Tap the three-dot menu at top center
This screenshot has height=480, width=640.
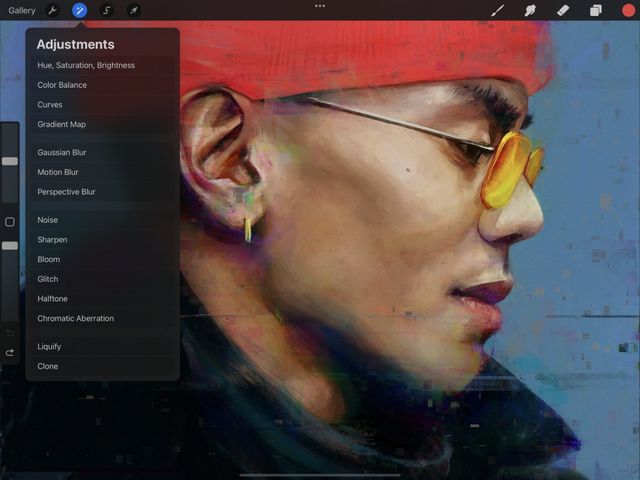tap(320, 6)
